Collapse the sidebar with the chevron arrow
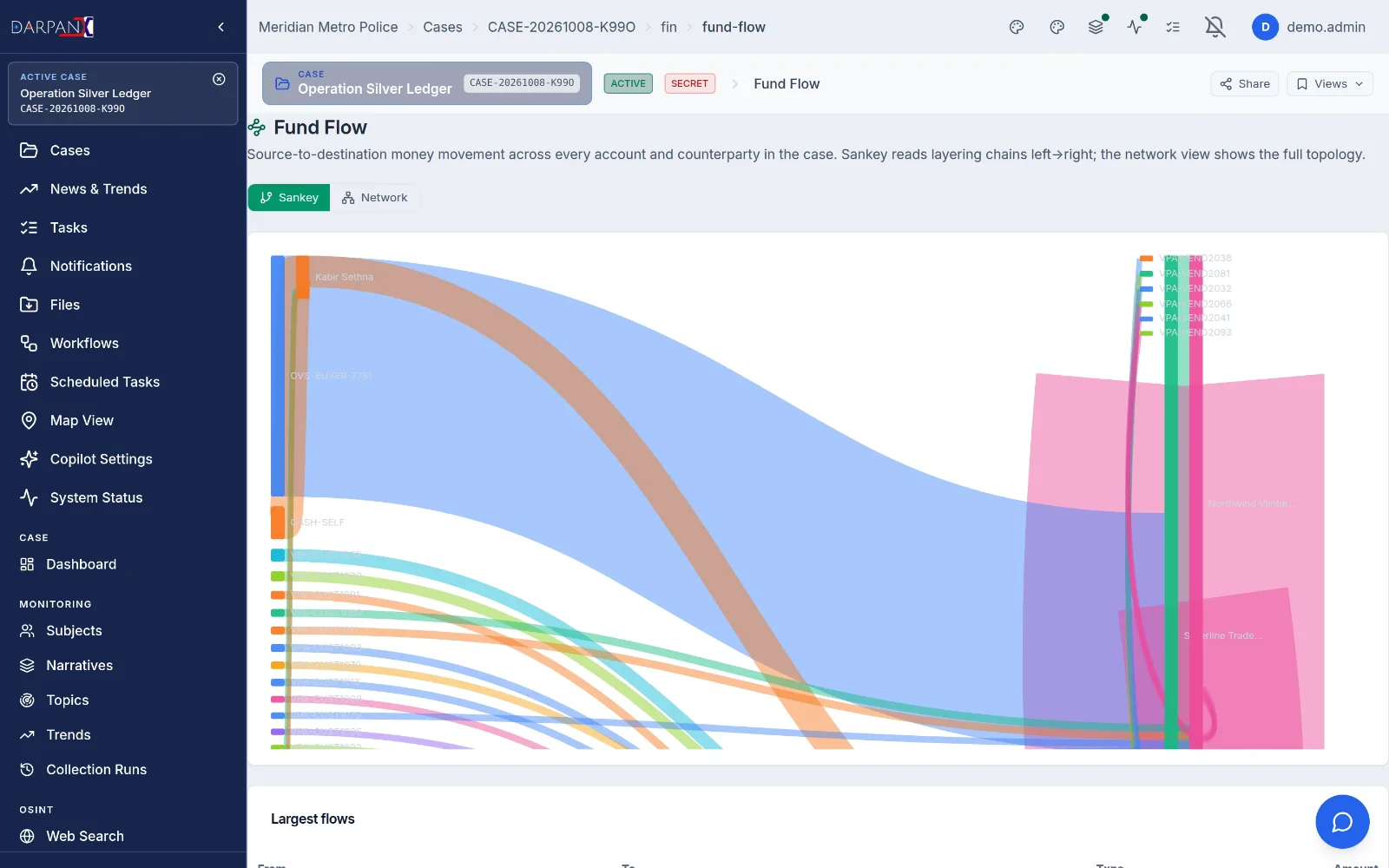 pyautogui.click(x=221, y=27)
